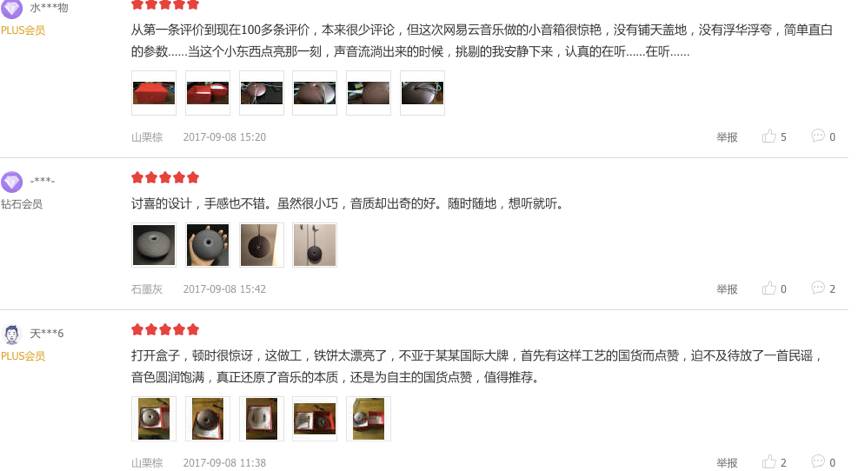Click the 天***6 user avatar
The image size is (865, 471).
coord(12,334)
